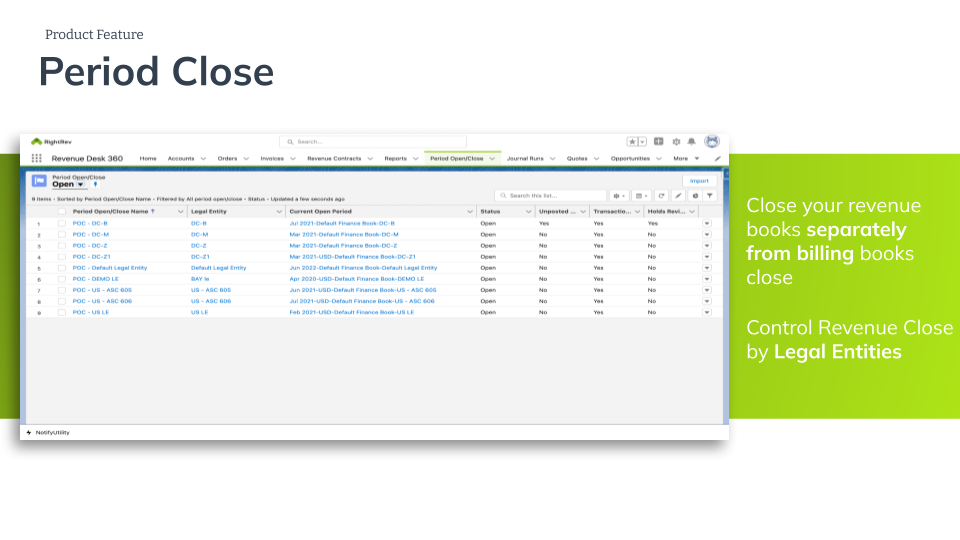960x540 pixels.
Task: Open row actions for POC - DEMO LE
Action: click(707, 279)
